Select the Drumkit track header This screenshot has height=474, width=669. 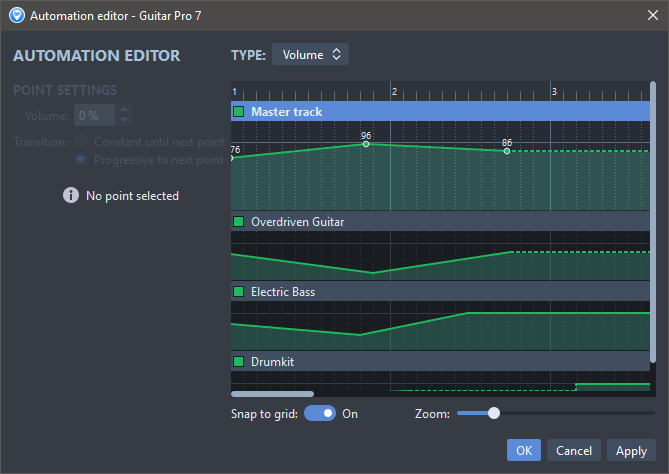tap(440, 361)
